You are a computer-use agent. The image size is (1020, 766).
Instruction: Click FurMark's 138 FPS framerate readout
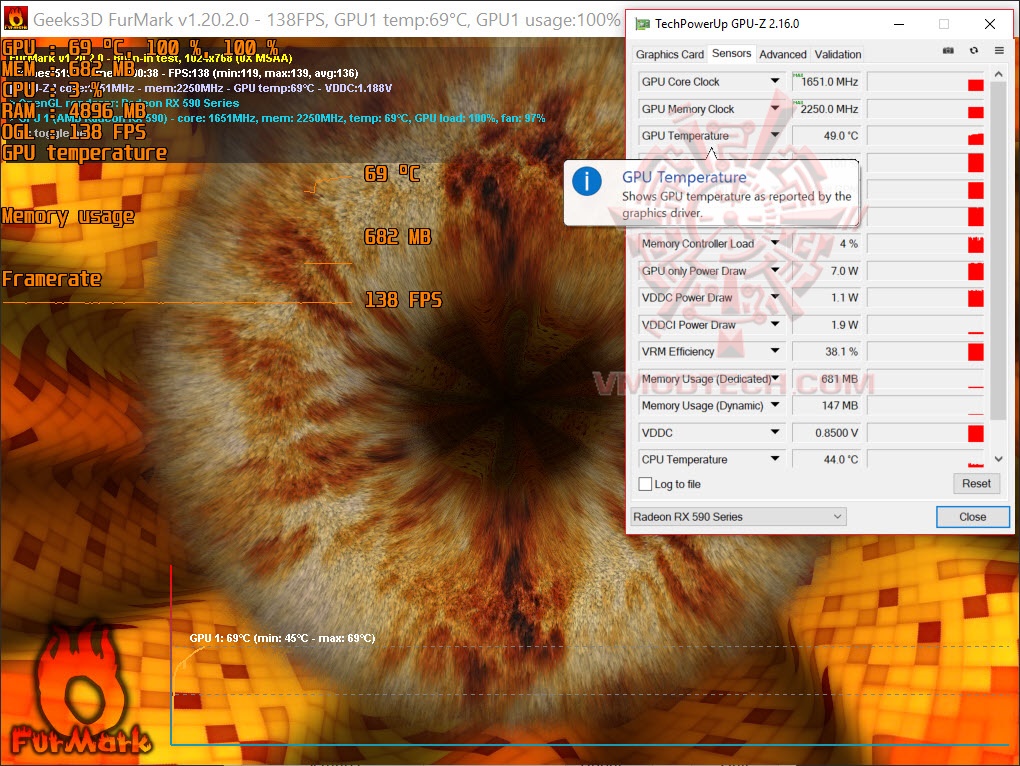403,300
